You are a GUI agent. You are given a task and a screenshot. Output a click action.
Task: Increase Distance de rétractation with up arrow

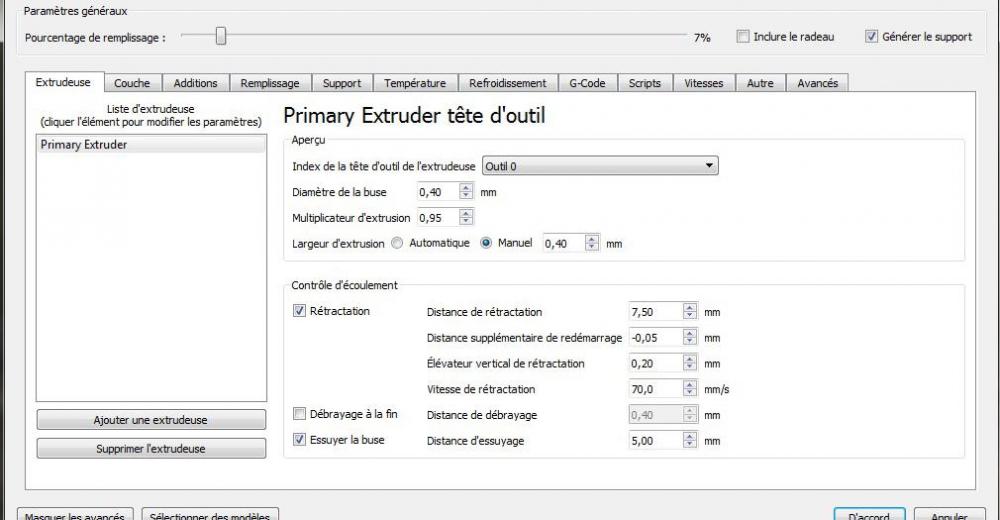(x=689, y=308)
